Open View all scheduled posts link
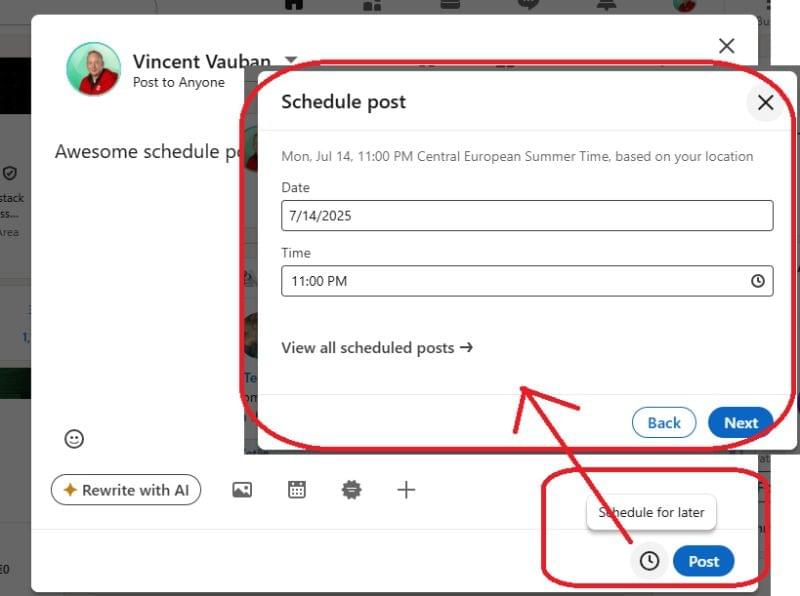This screenshot has height=596, width=800. pyautogui.click(x=377, y=347)
